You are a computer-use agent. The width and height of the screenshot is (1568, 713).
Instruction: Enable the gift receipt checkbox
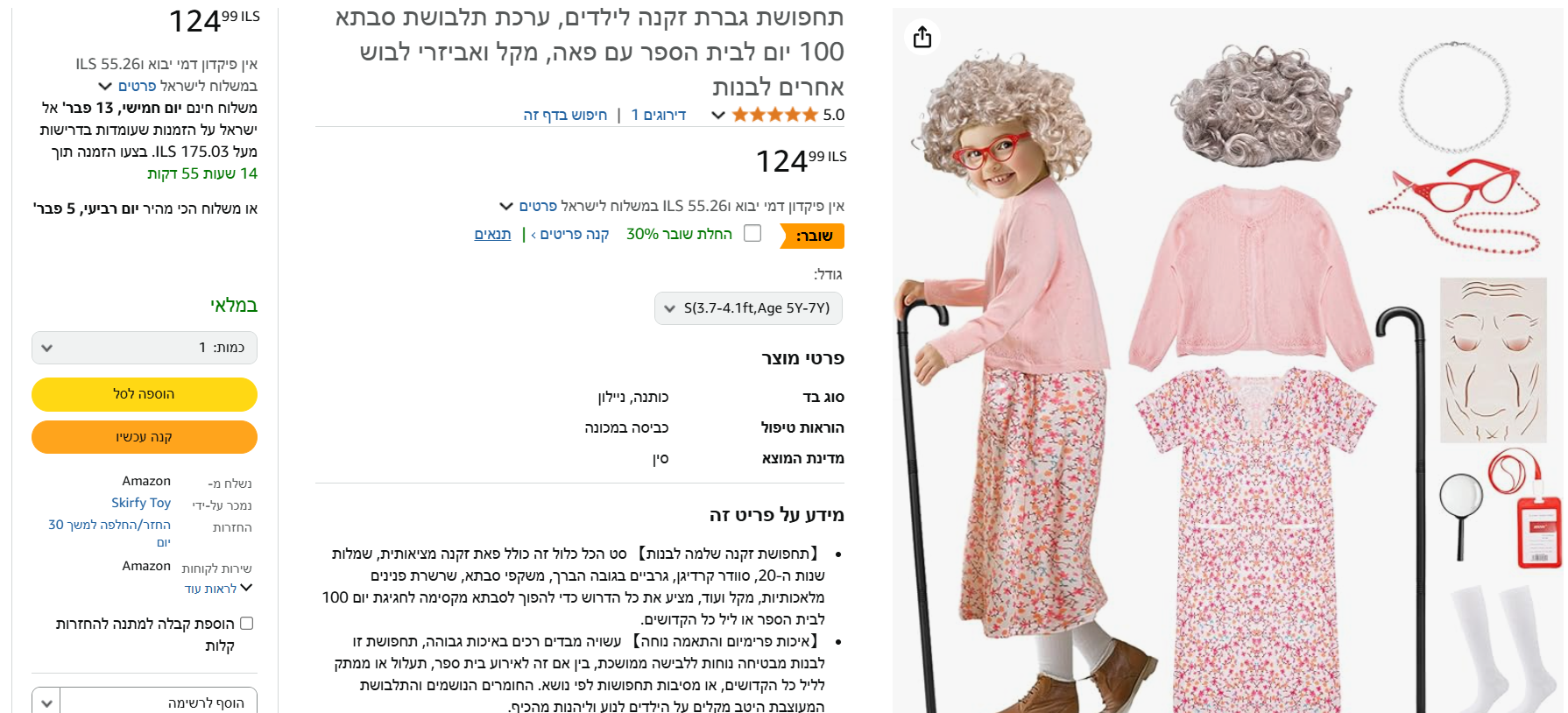246,624
